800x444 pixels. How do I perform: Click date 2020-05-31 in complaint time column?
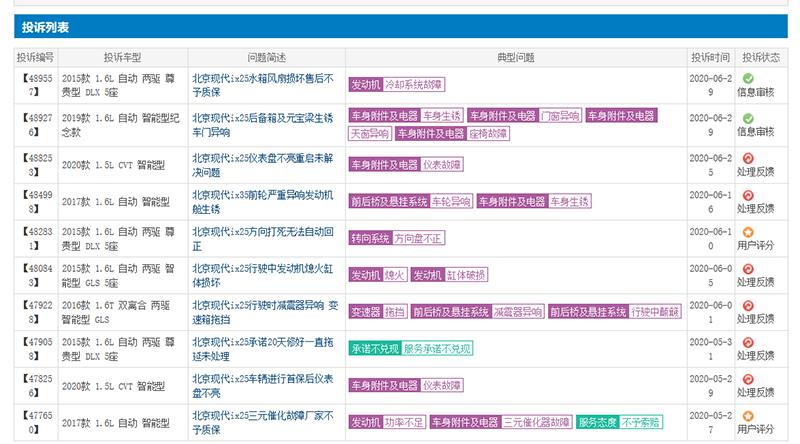pos(710,349)
